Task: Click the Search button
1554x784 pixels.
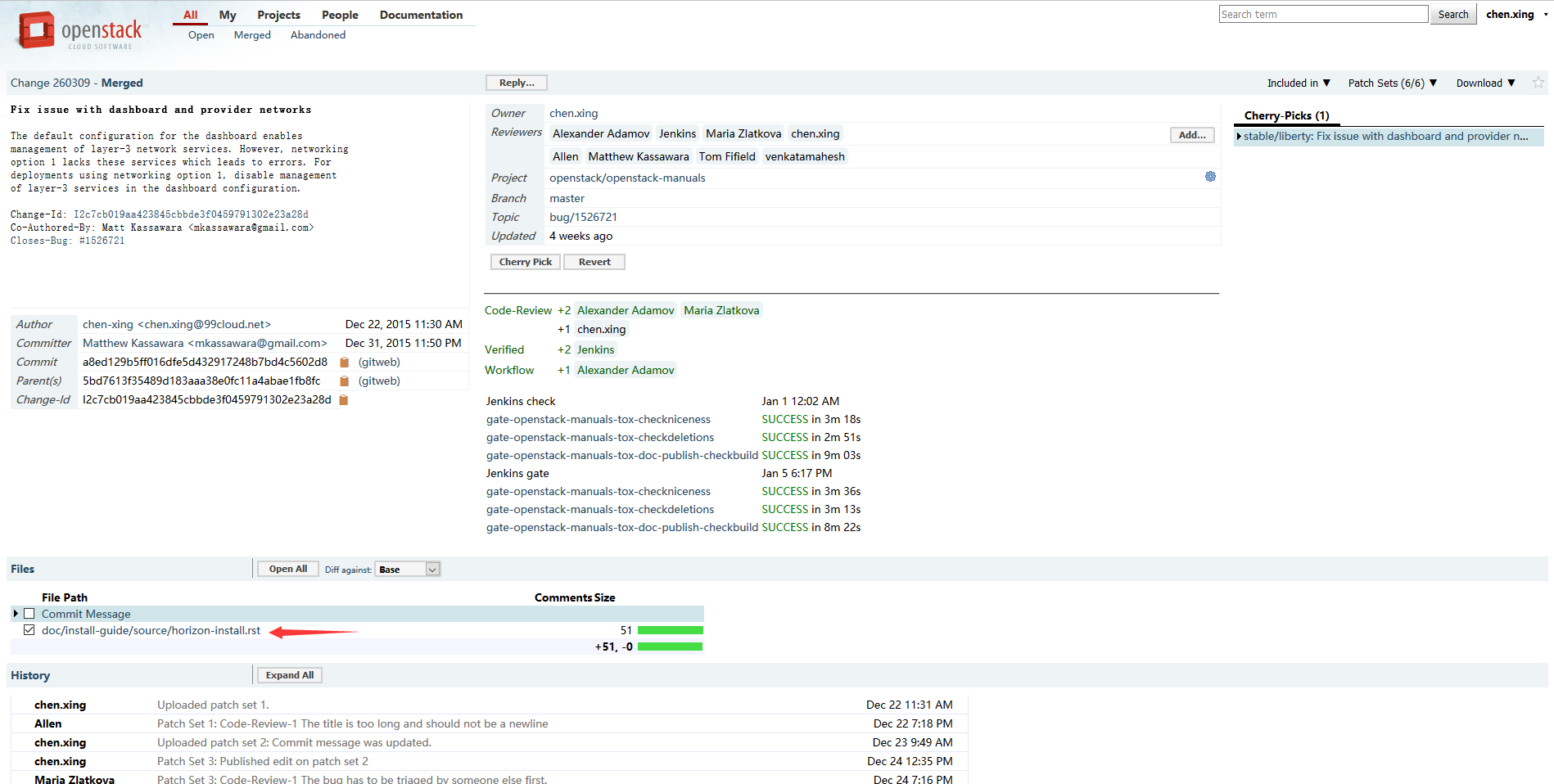Action: [x=1453, y=14]
